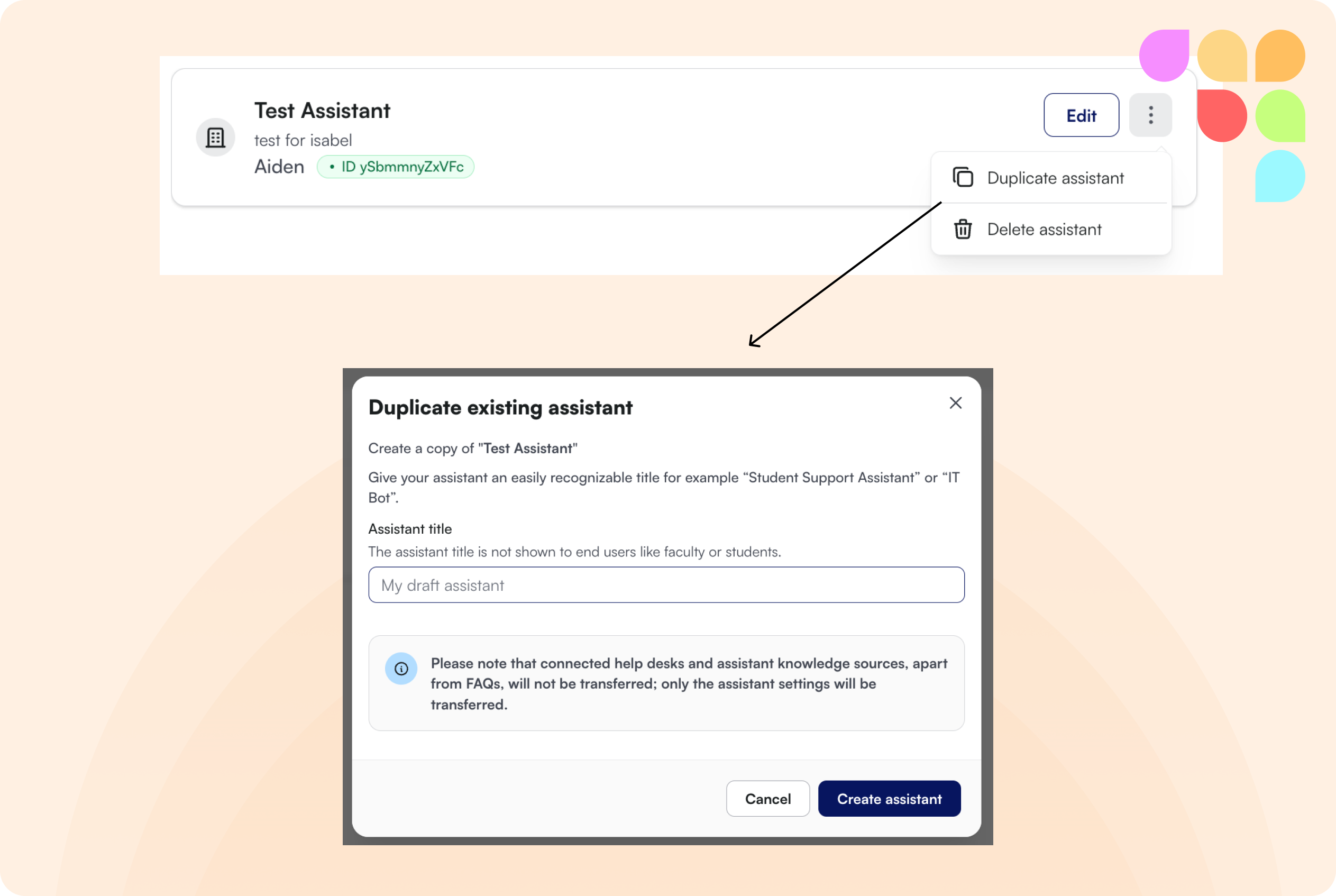Screen dimensions: 1336x896
Task: Click the trash can delete icon
Action: [x=963, y=229]
